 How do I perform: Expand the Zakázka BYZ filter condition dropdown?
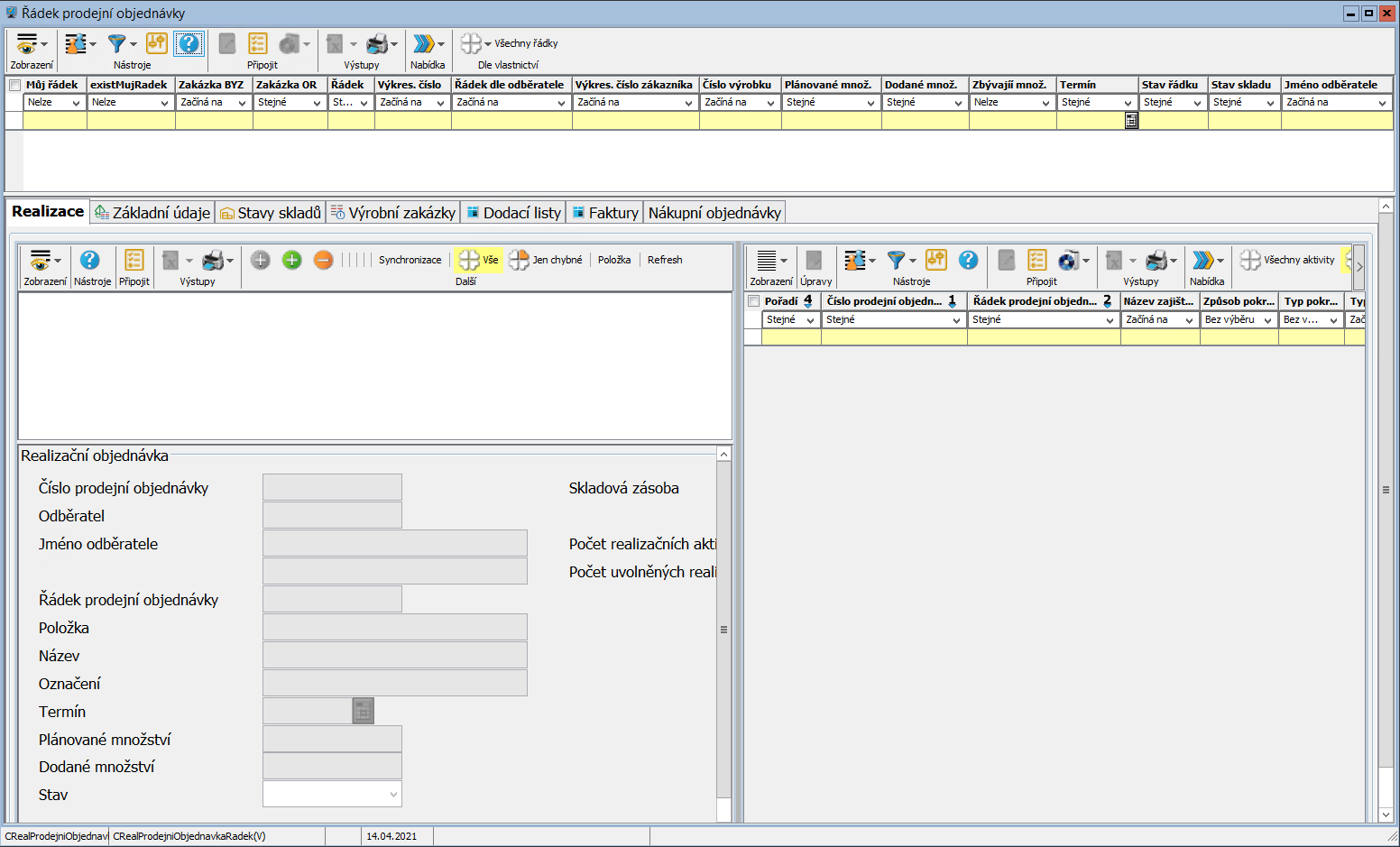[x=242, y=103]
